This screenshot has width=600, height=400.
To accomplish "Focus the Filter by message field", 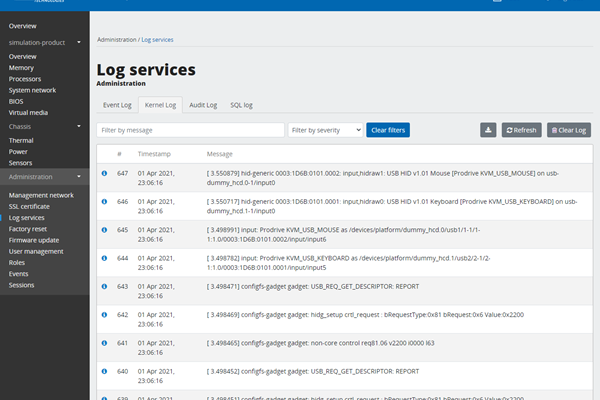I will click(x=191, y=130).
